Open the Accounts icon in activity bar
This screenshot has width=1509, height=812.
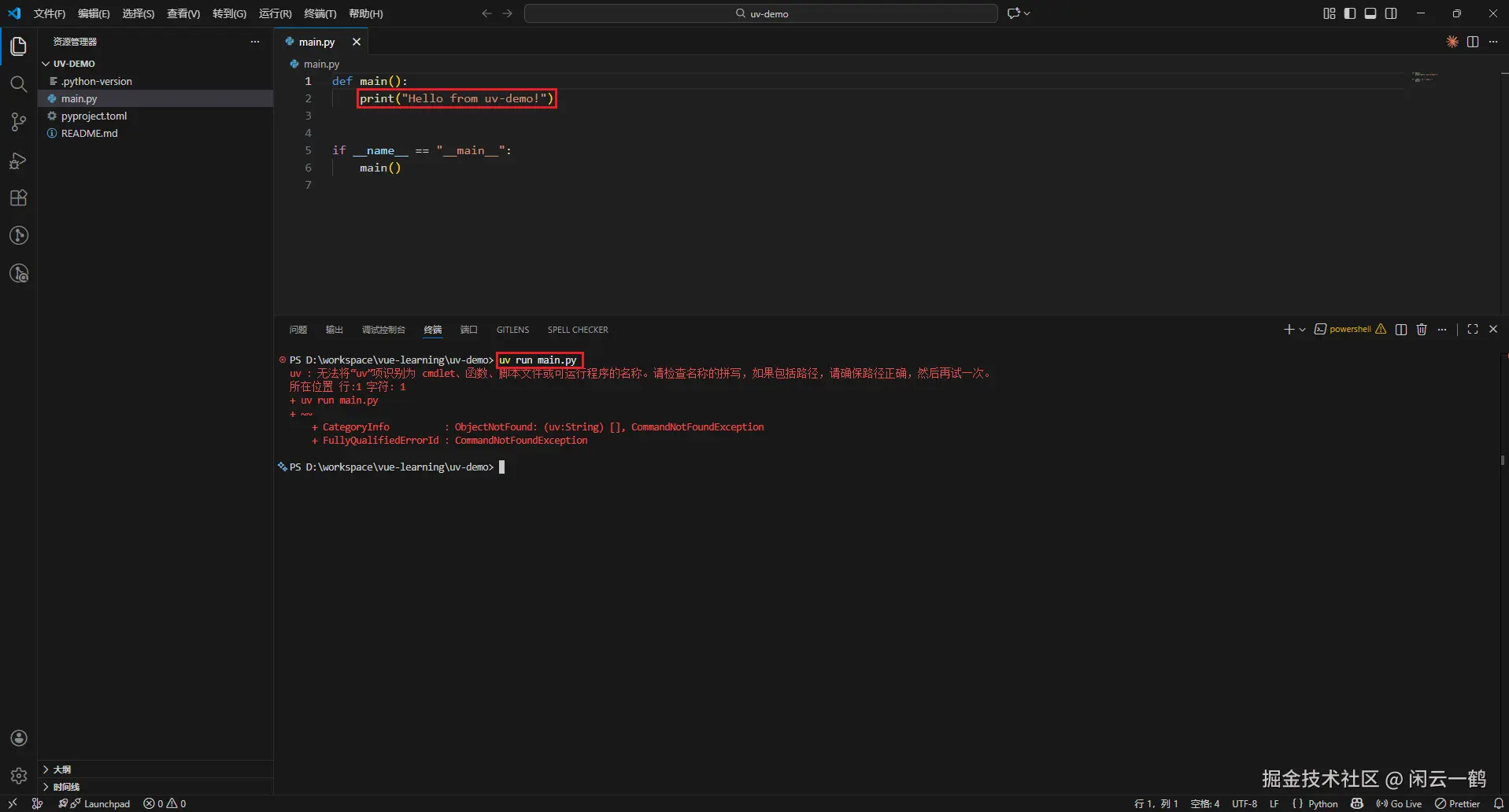pos(19,738)
